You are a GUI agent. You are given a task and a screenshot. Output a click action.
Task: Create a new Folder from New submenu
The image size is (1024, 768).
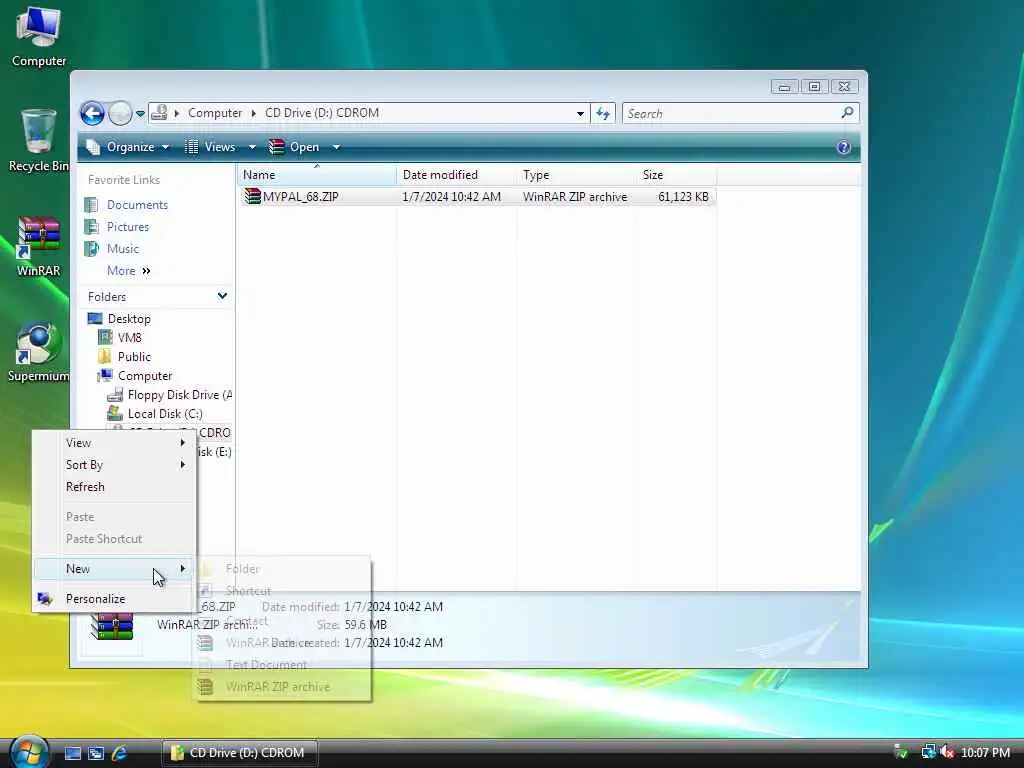click(x=282, y=569)
